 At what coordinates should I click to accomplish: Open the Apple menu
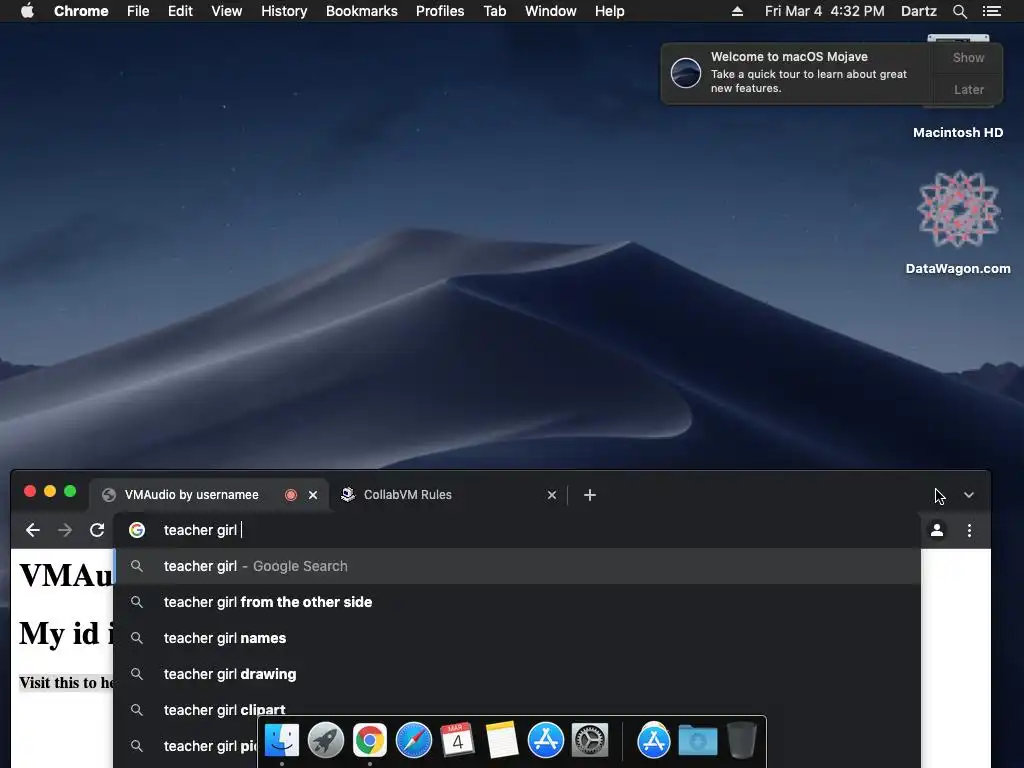coord(27,11)
